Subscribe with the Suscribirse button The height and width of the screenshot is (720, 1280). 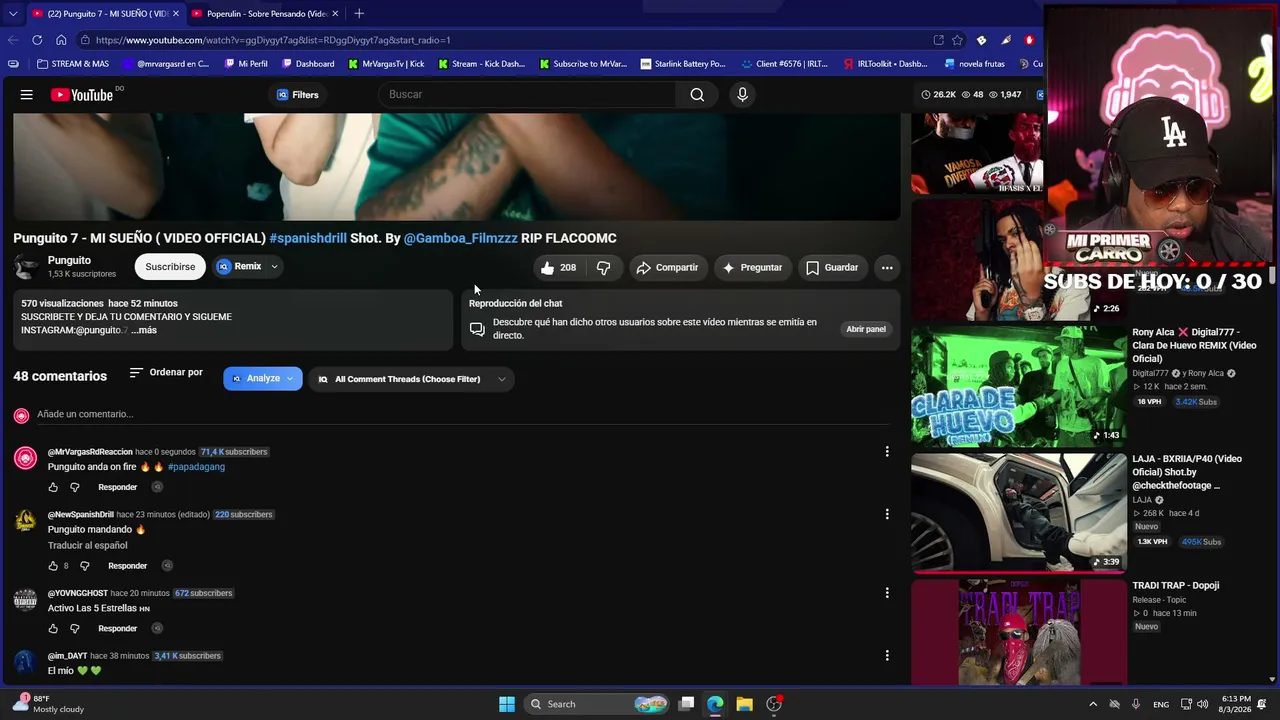tap(170, 267)
